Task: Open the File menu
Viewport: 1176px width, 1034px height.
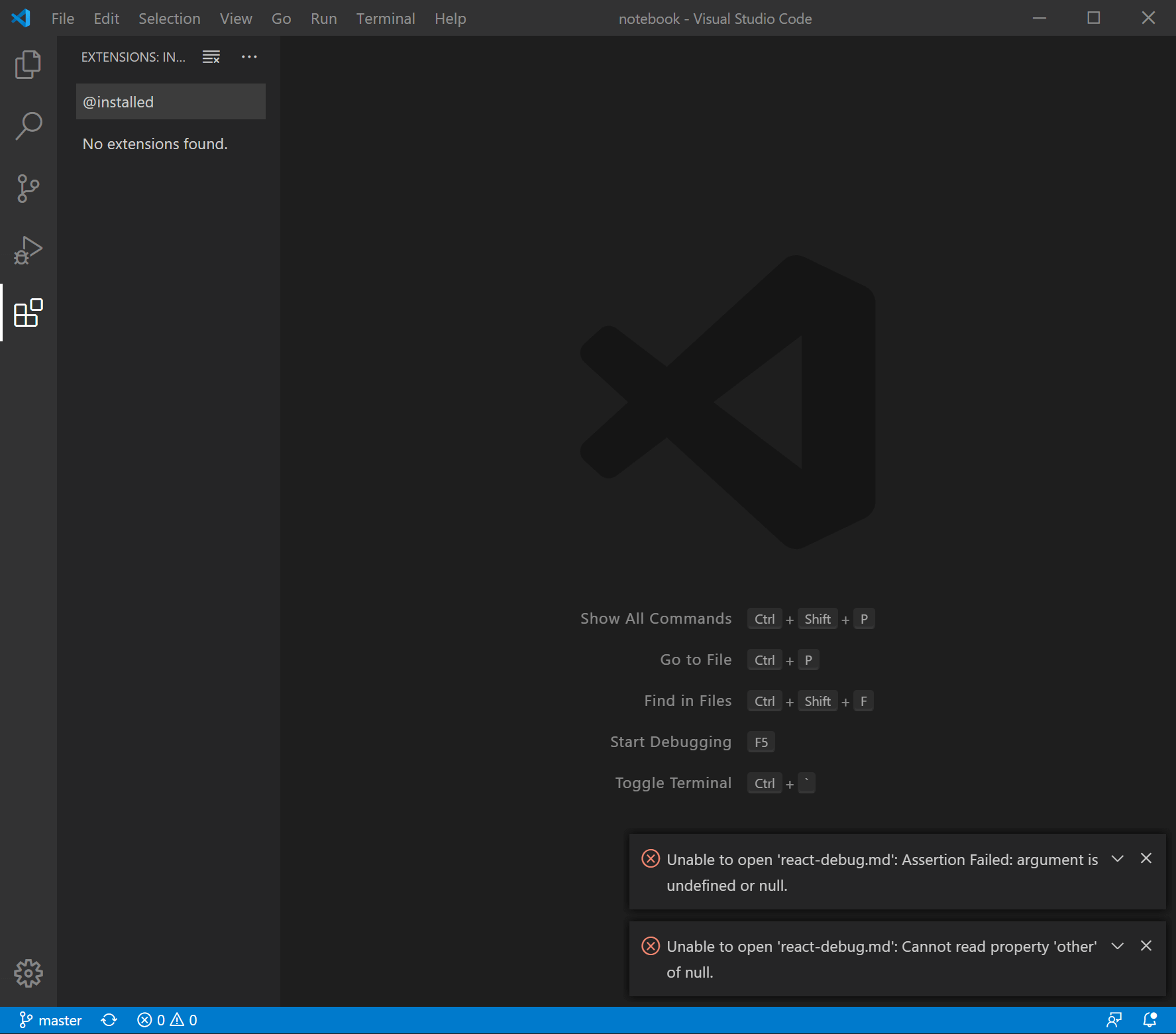Action: 63,19
